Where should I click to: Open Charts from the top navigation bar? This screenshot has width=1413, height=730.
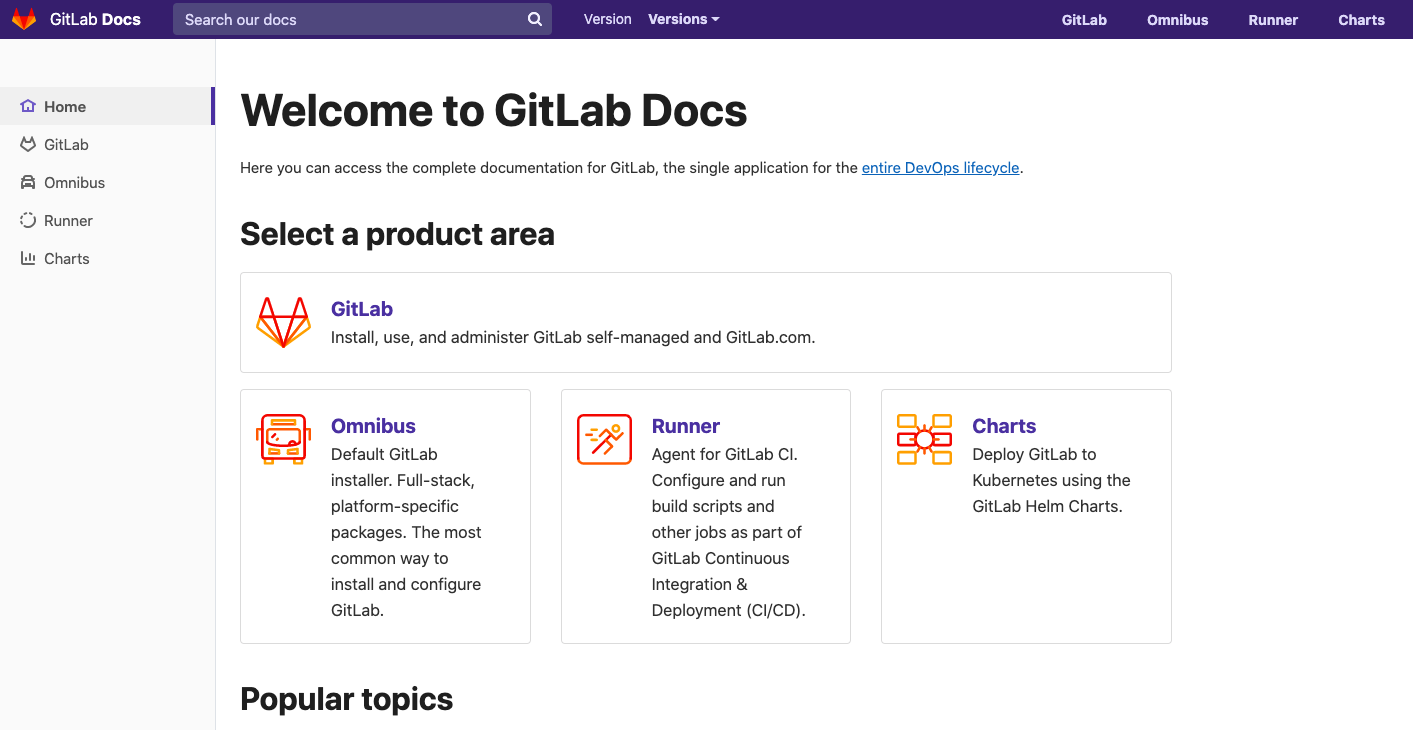1360,19
